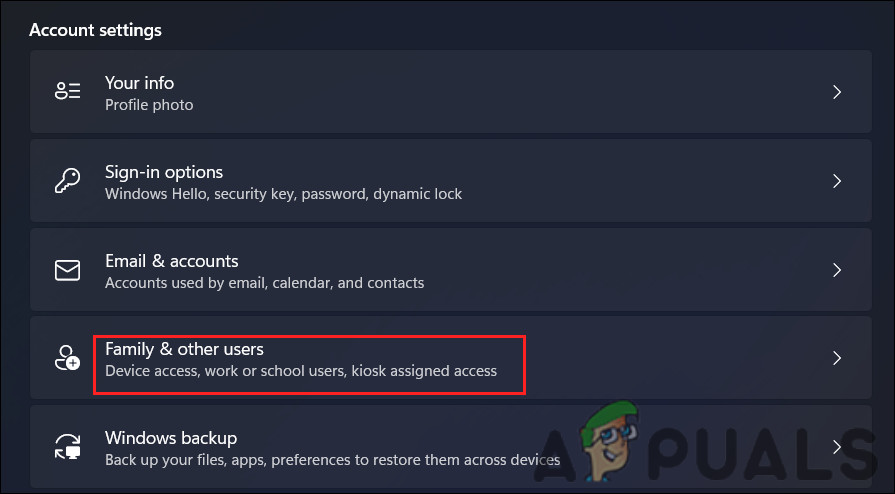The height and width of the screenshot is (494, 895).
Task: Click the add-person icon for Family & other users
Action: coord(67,359)
